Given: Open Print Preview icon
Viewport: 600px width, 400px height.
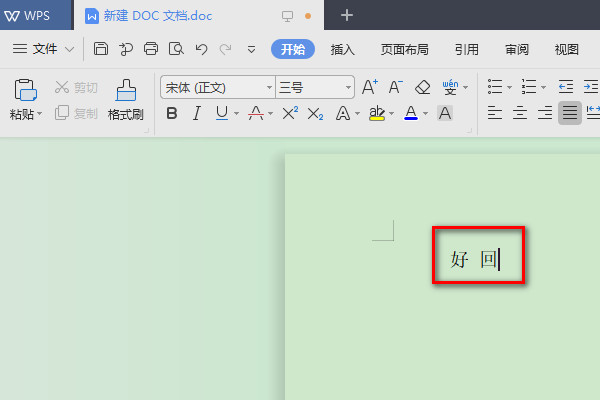Looking at the screenshot, I should pyautogui.click(x=176, y=49).
